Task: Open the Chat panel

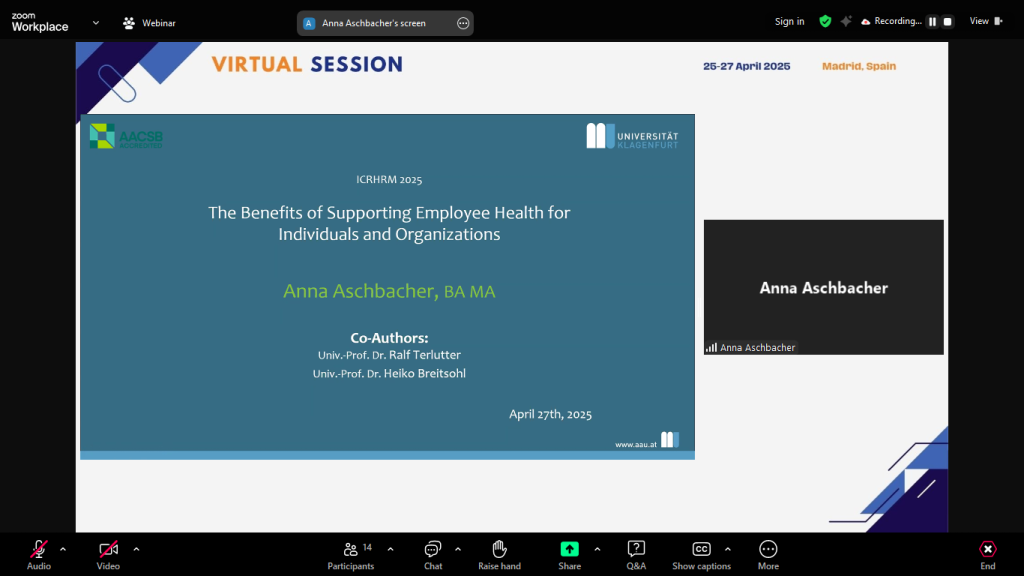Action: [x=433, y=549]
